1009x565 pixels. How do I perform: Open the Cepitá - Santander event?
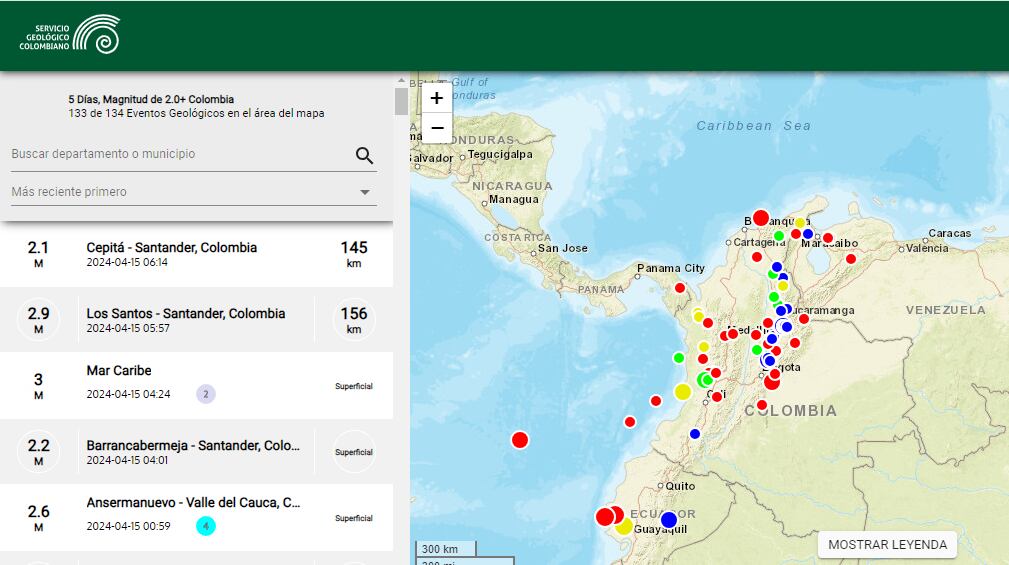tap(196, 254)
